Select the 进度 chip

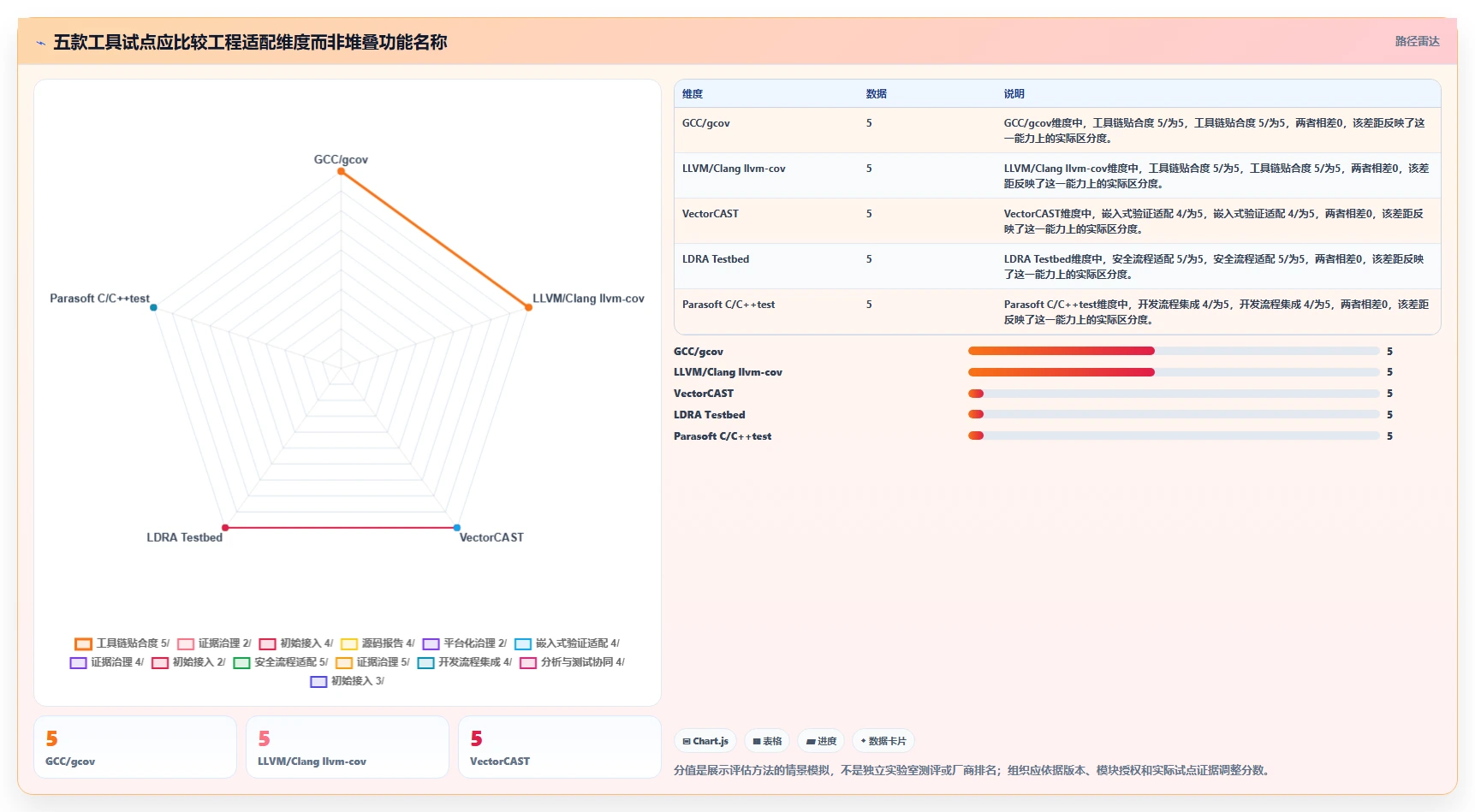point(821,741)
